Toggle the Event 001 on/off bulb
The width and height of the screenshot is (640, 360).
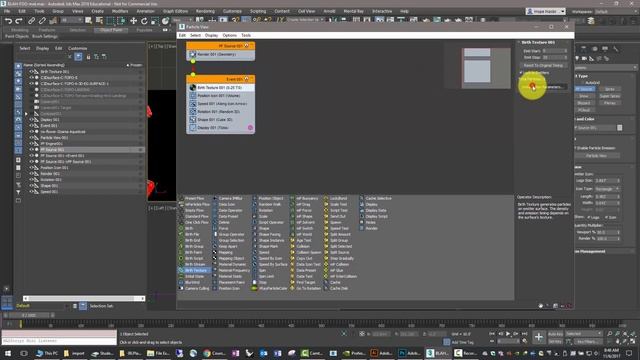coord(247,79)
